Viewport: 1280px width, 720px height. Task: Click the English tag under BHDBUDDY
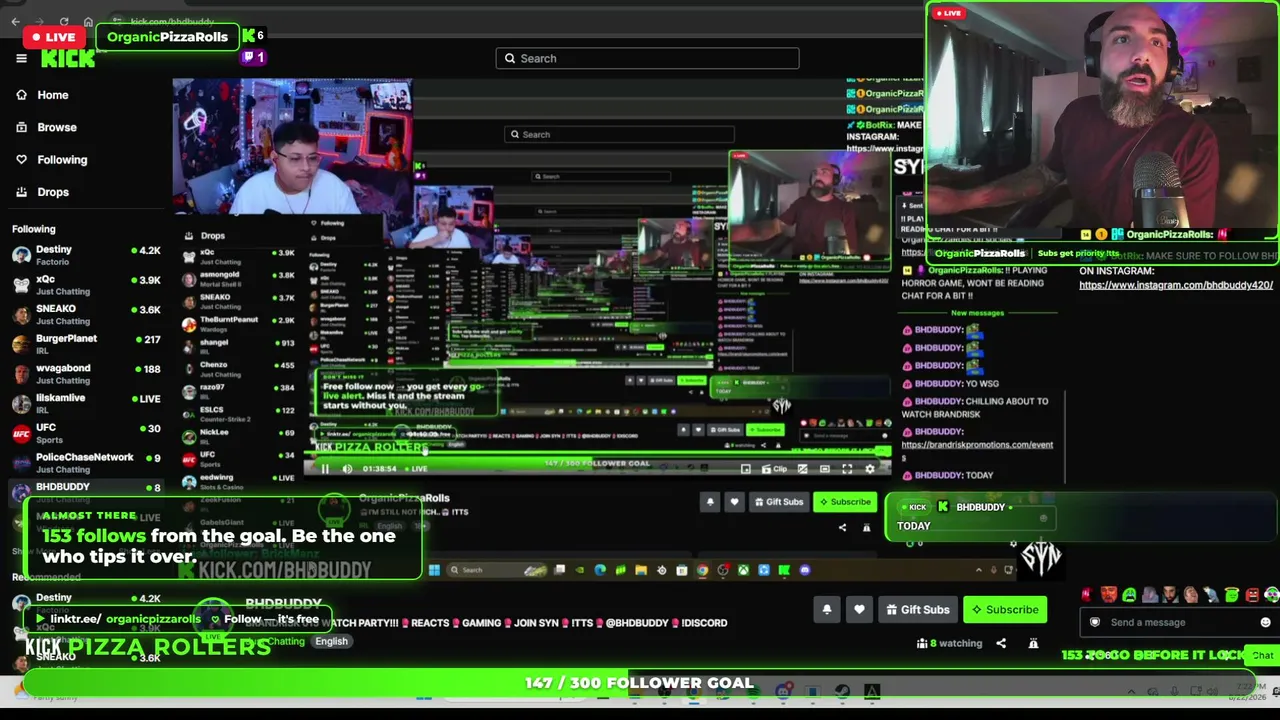[331, 642]
